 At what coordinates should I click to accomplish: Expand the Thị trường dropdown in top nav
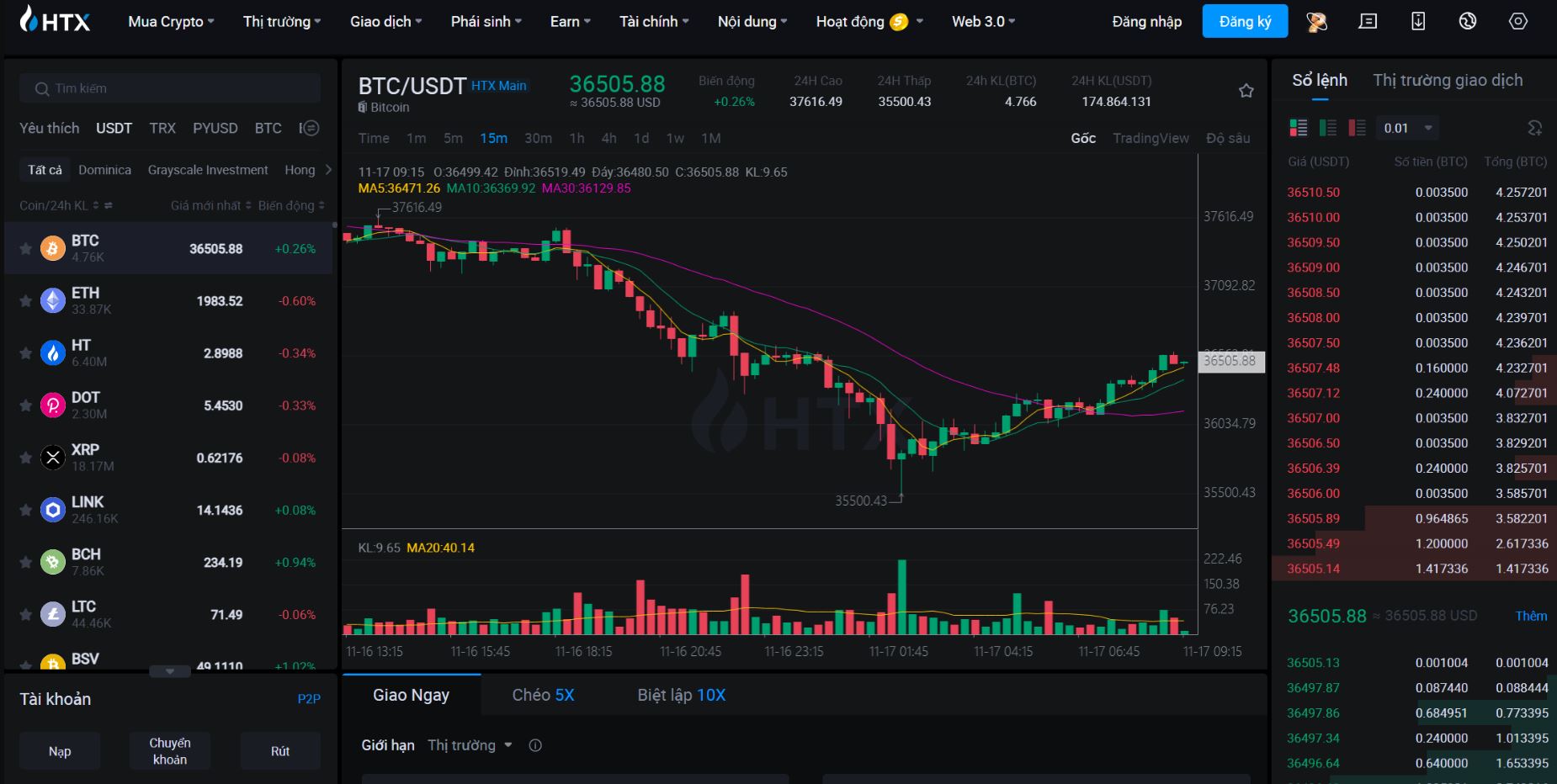[282, 22]
